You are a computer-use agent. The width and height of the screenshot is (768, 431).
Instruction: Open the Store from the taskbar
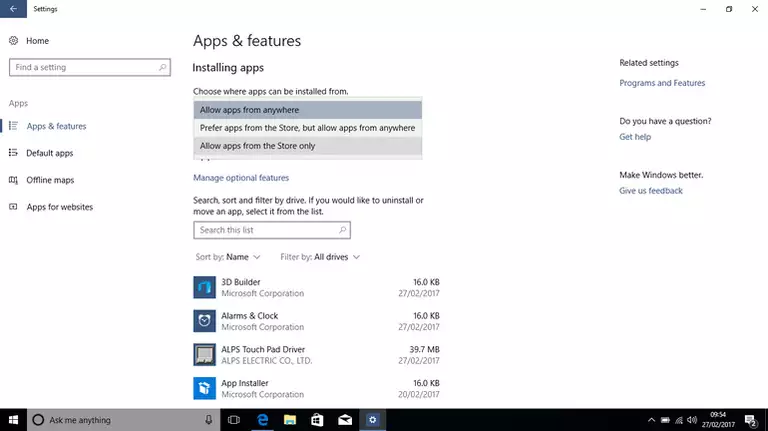(x=316, y=420)
